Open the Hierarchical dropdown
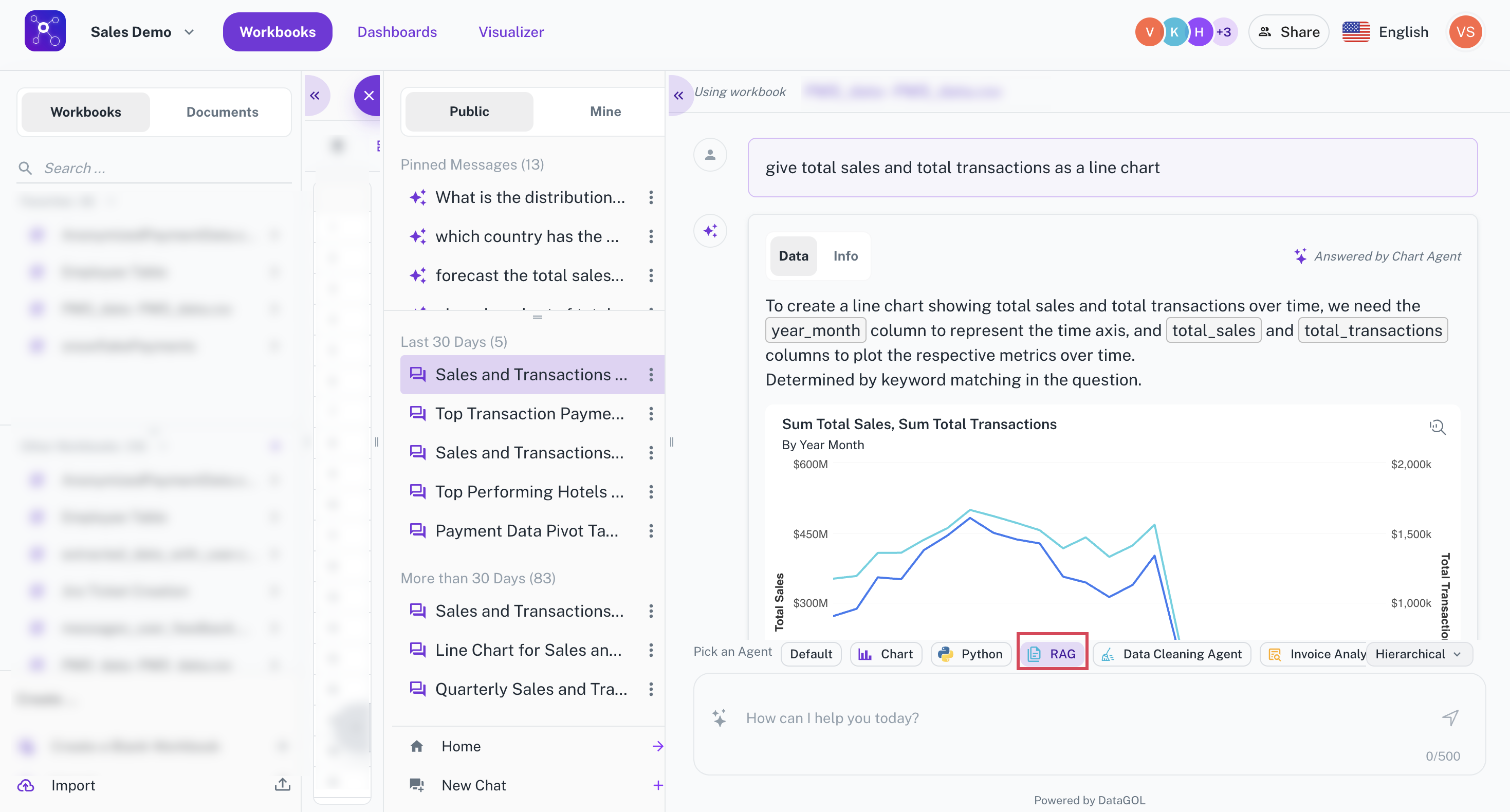The width and height of the screenshot is (1510, 812). [x=1419, y=654]
